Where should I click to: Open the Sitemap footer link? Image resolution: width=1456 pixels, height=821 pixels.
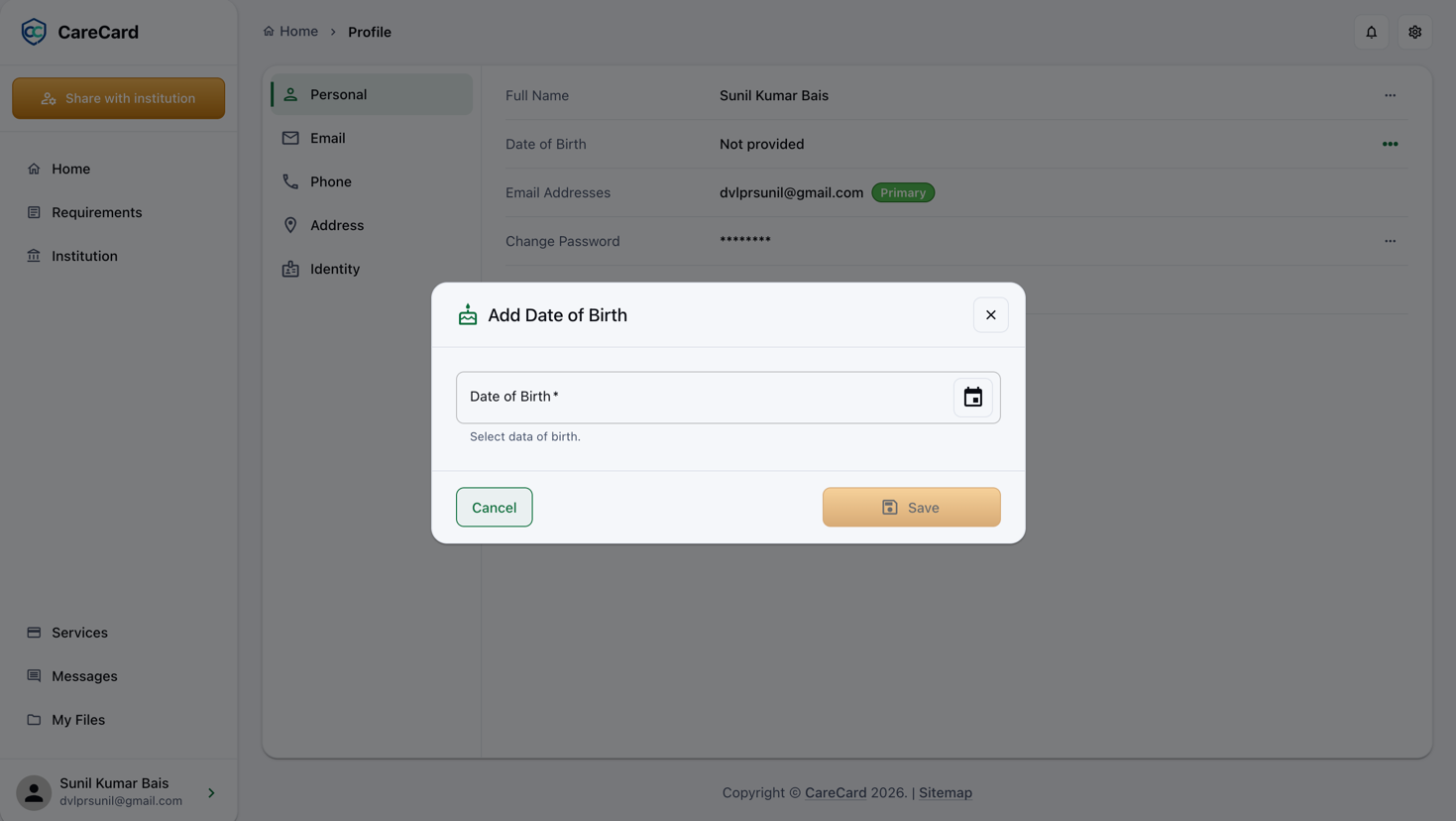945,792
